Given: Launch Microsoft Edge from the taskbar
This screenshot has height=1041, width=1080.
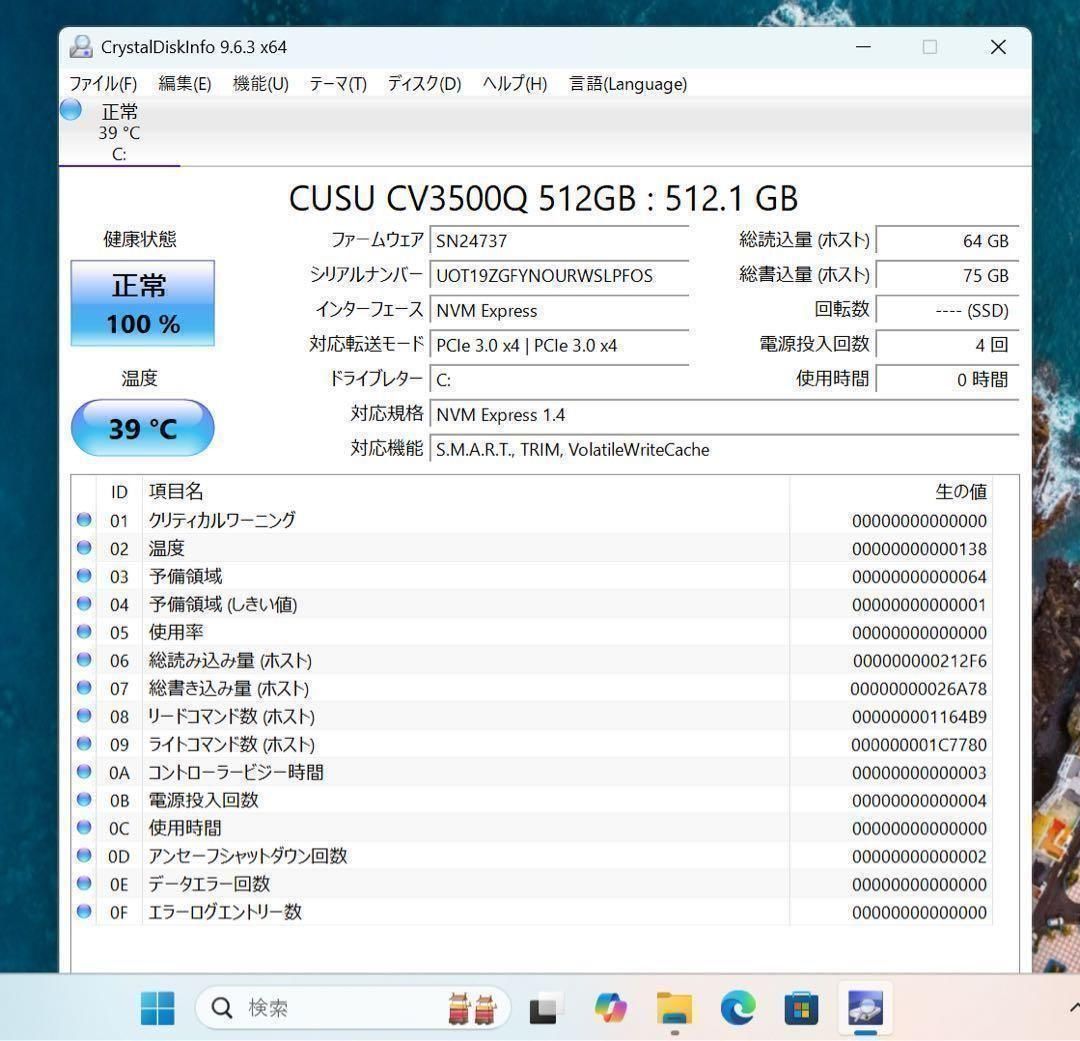Looking at the screenshot, I should pos(738,1008).
